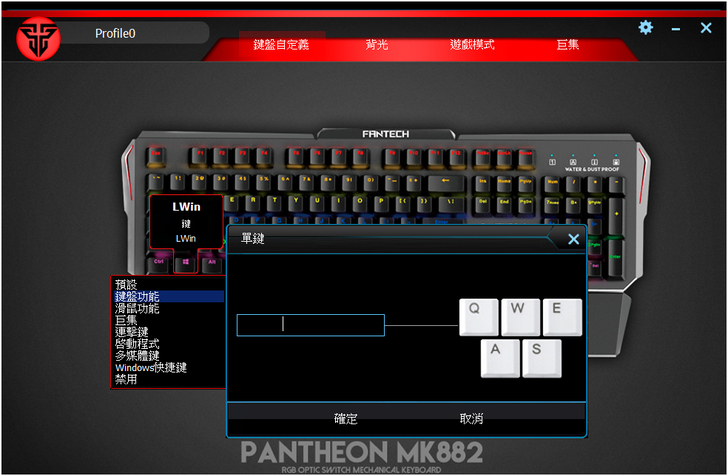Choose 鍵盤功能 in the function list
Viewport: 728px width, 476px height.
coord(169,296)
